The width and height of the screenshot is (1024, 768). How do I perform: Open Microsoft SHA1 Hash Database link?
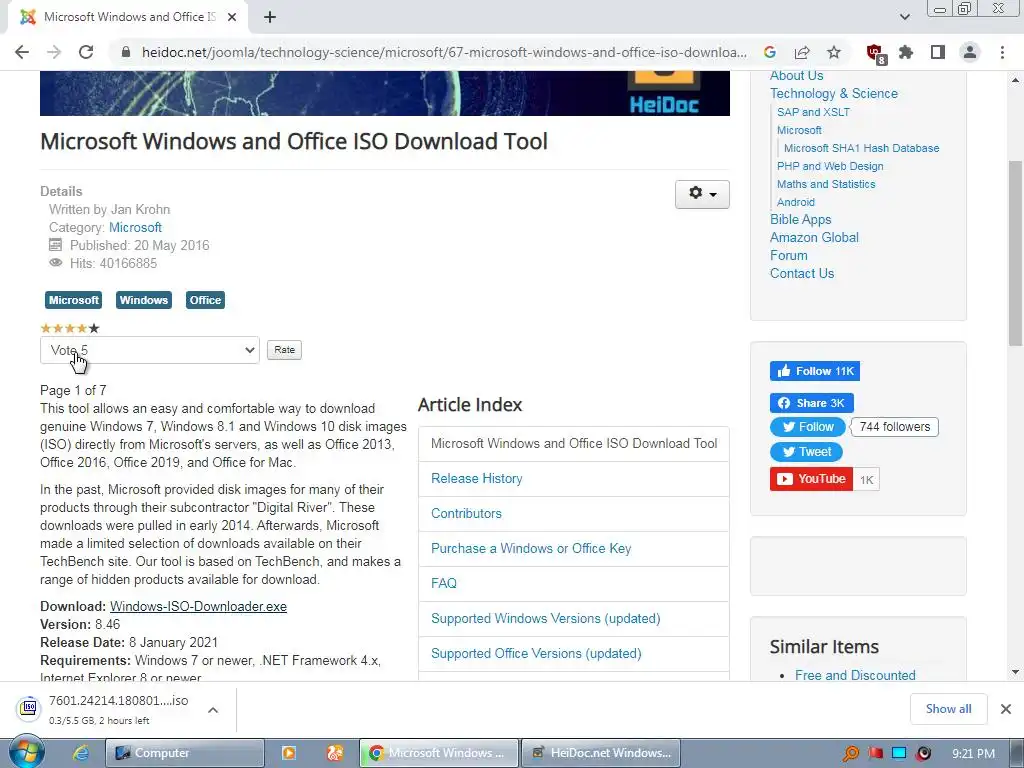[861, 148]
